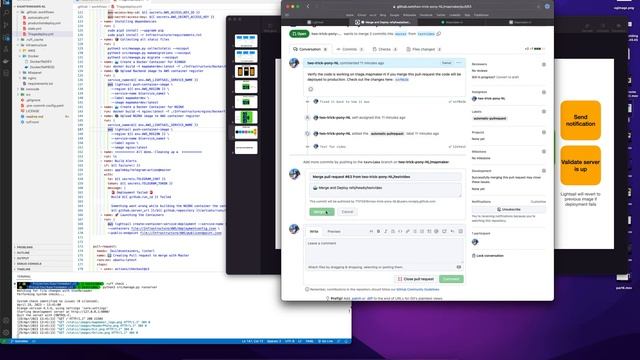
Task: Switch to the Conversation tab
Action: 310,49
